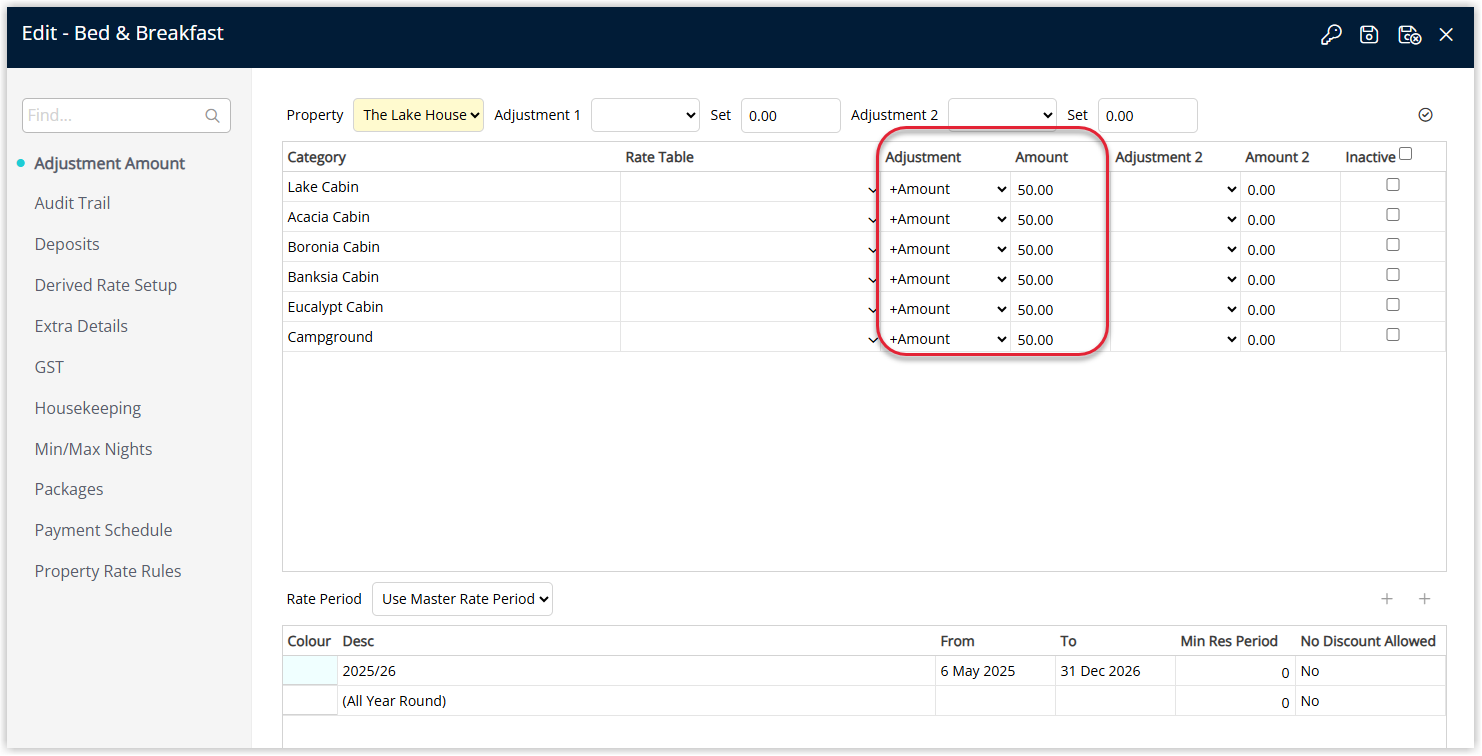Open Eucalypt Cabin Rate Table dropdown

click(x=750, y=309)
